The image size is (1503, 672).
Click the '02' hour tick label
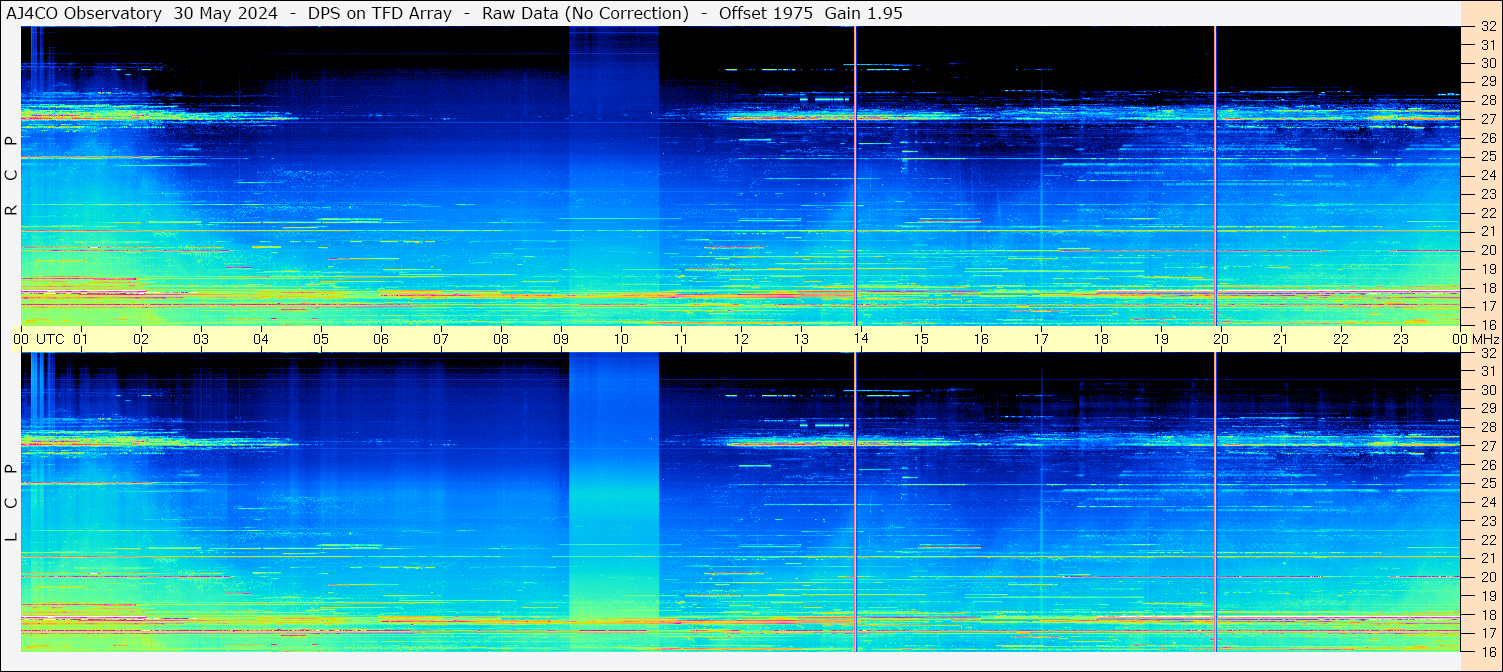point(141,339)
